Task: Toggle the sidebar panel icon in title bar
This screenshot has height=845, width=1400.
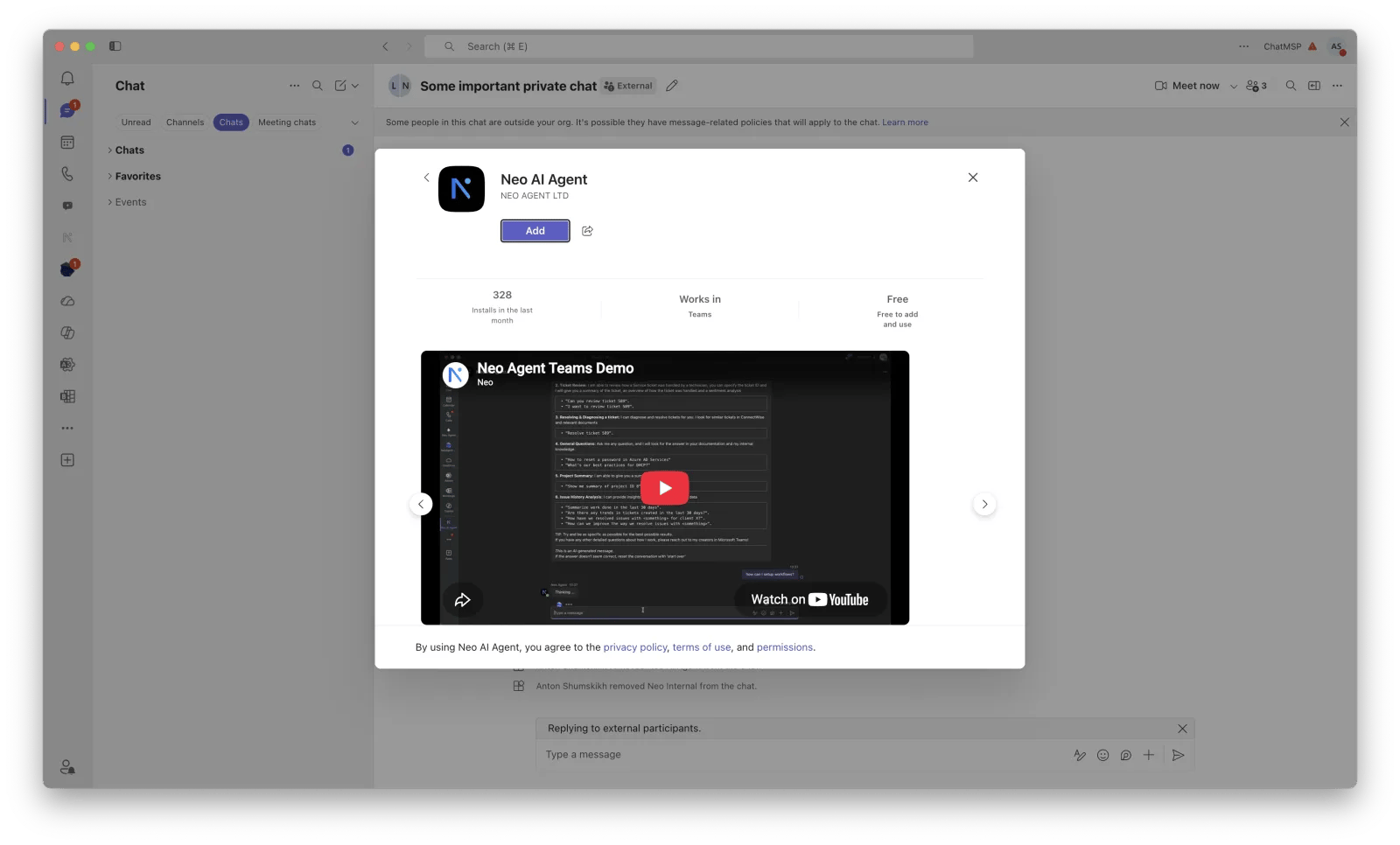Action: coord(115,46)
